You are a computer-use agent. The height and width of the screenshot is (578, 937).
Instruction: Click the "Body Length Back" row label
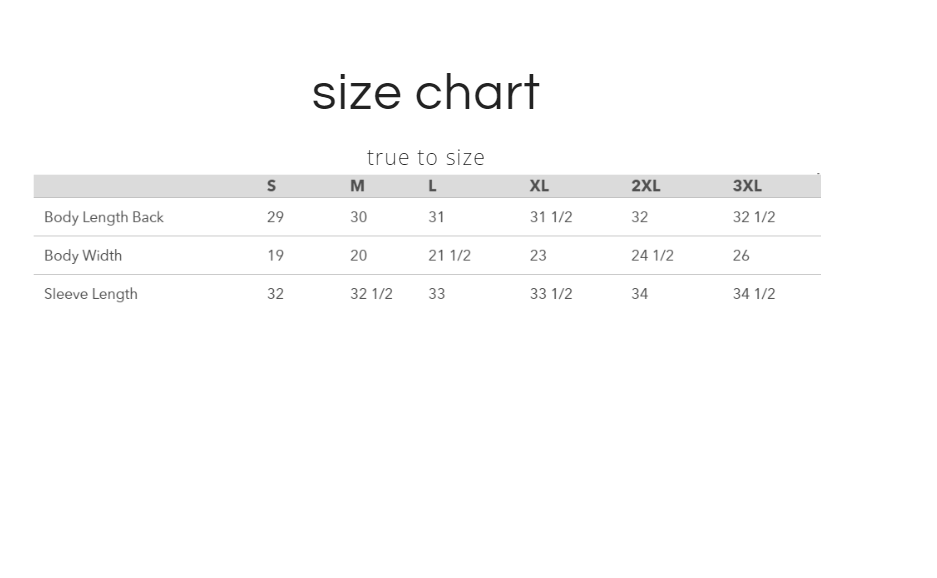pos(104,217)
